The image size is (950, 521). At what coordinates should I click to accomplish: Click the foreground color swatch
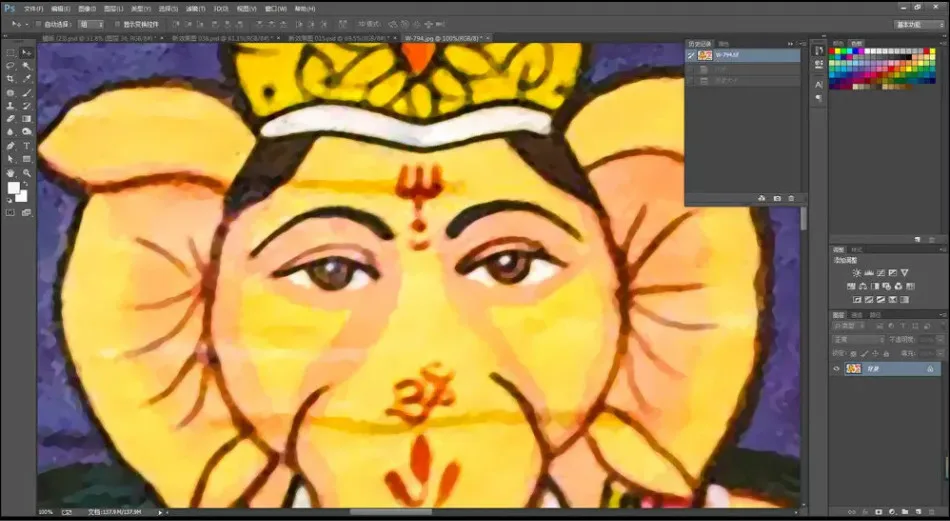[x=13, y=188]
